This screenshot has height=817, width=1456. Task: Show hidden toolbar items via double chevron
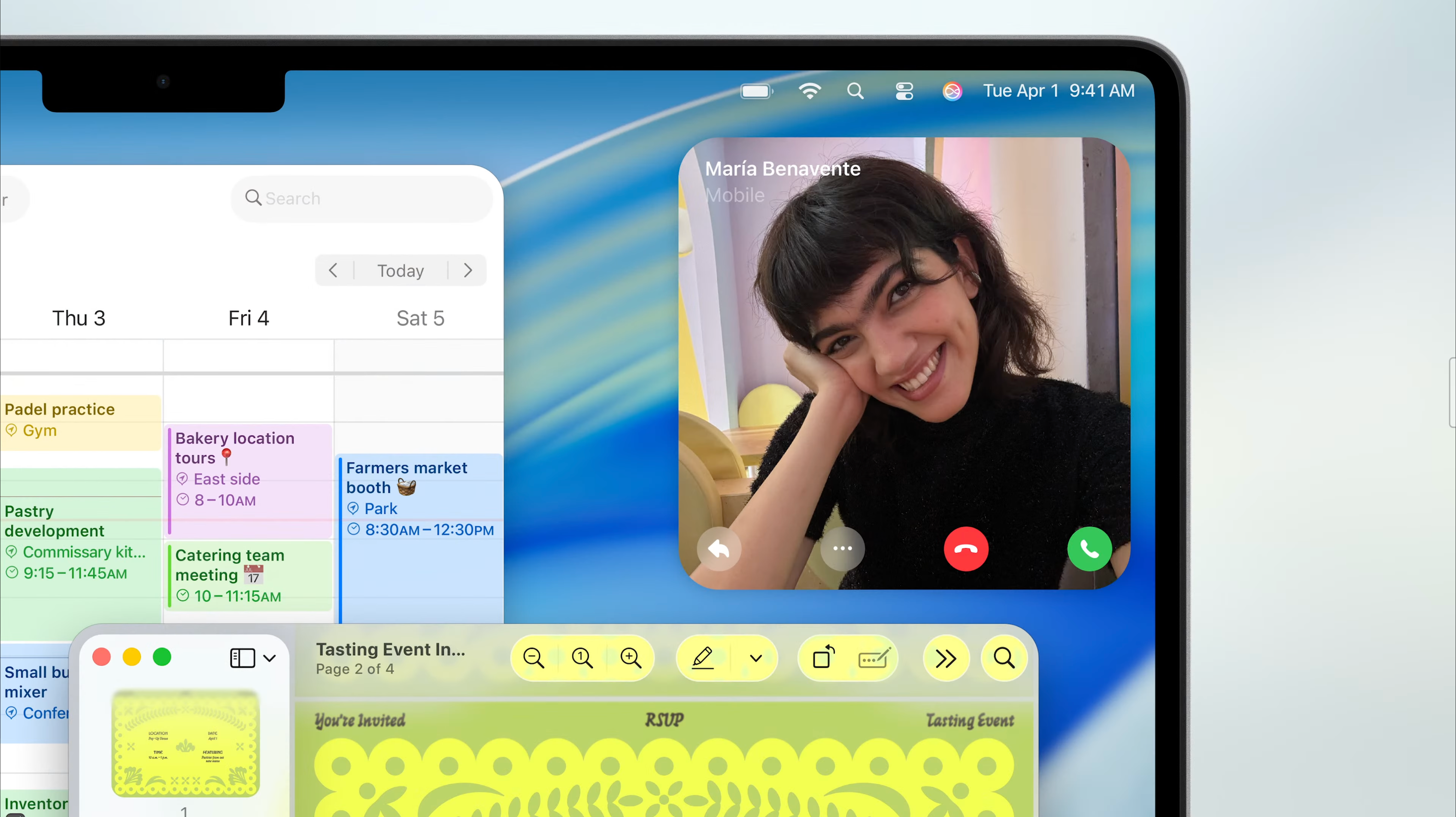click(x=946, y=658)
